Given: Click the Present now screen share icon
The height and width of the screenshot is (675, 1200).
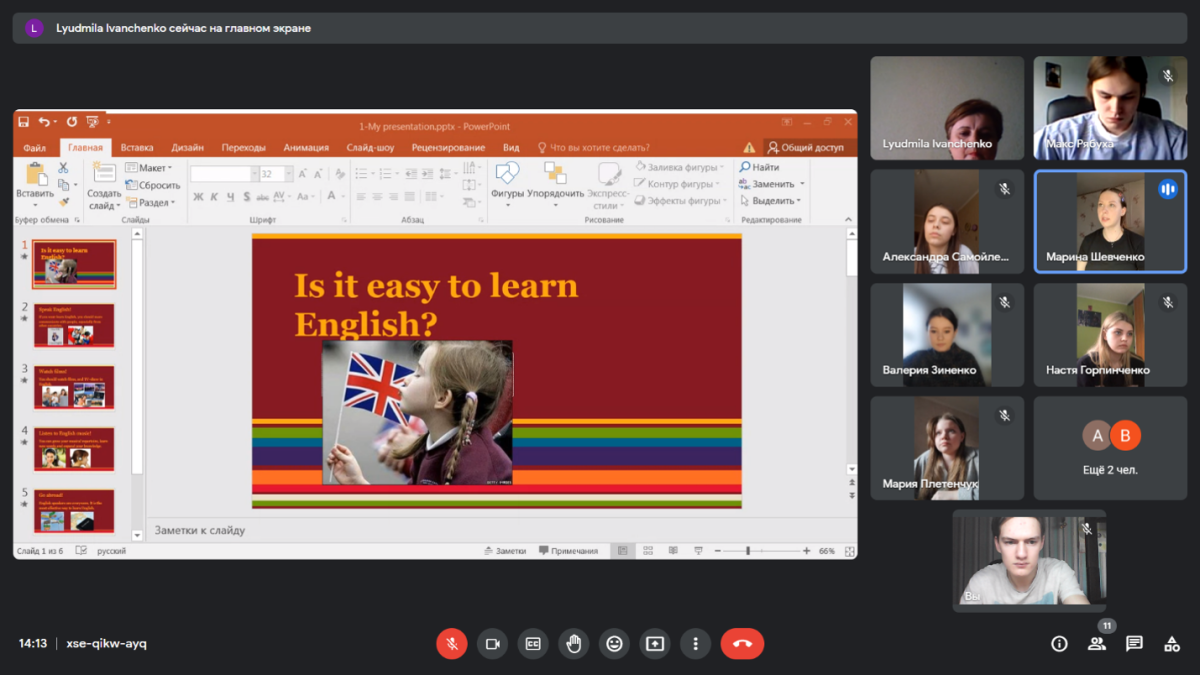Looking at the screenshot, I should tap(655, 644).
